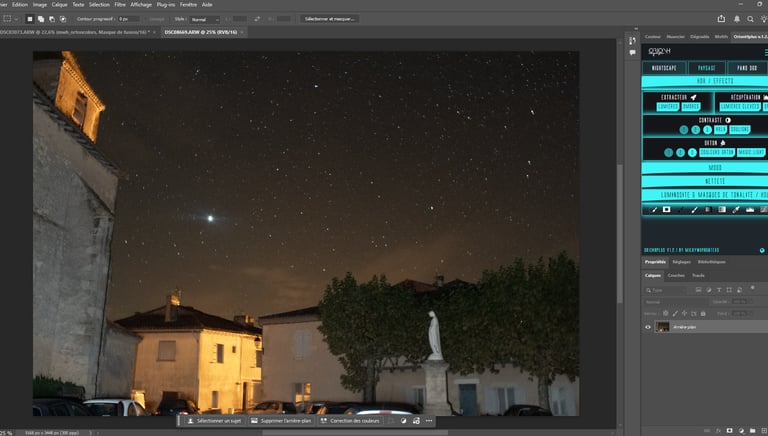Open the Comments panel icon in the side dock
Viewport: 768px width, 436px height.
pos(632,52)
